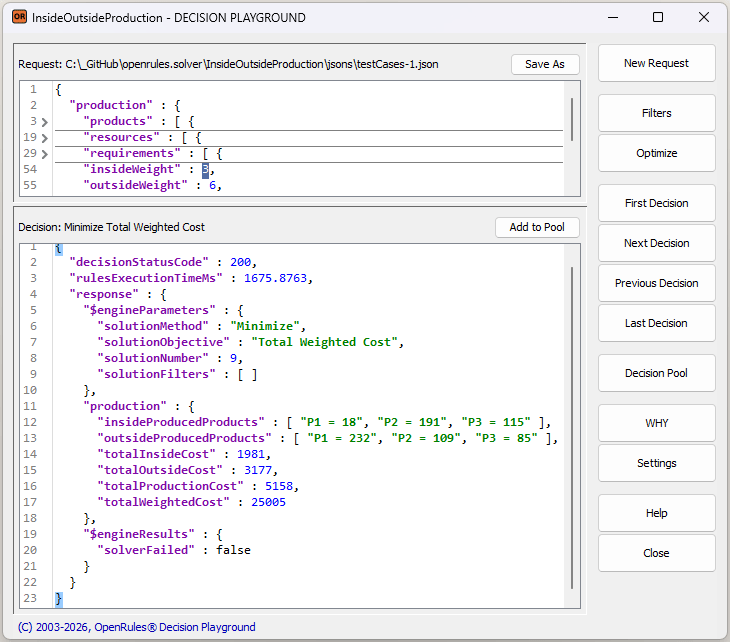The image size is (730, 642).
Task: Go to the First Decision
Action: (656, 203)
